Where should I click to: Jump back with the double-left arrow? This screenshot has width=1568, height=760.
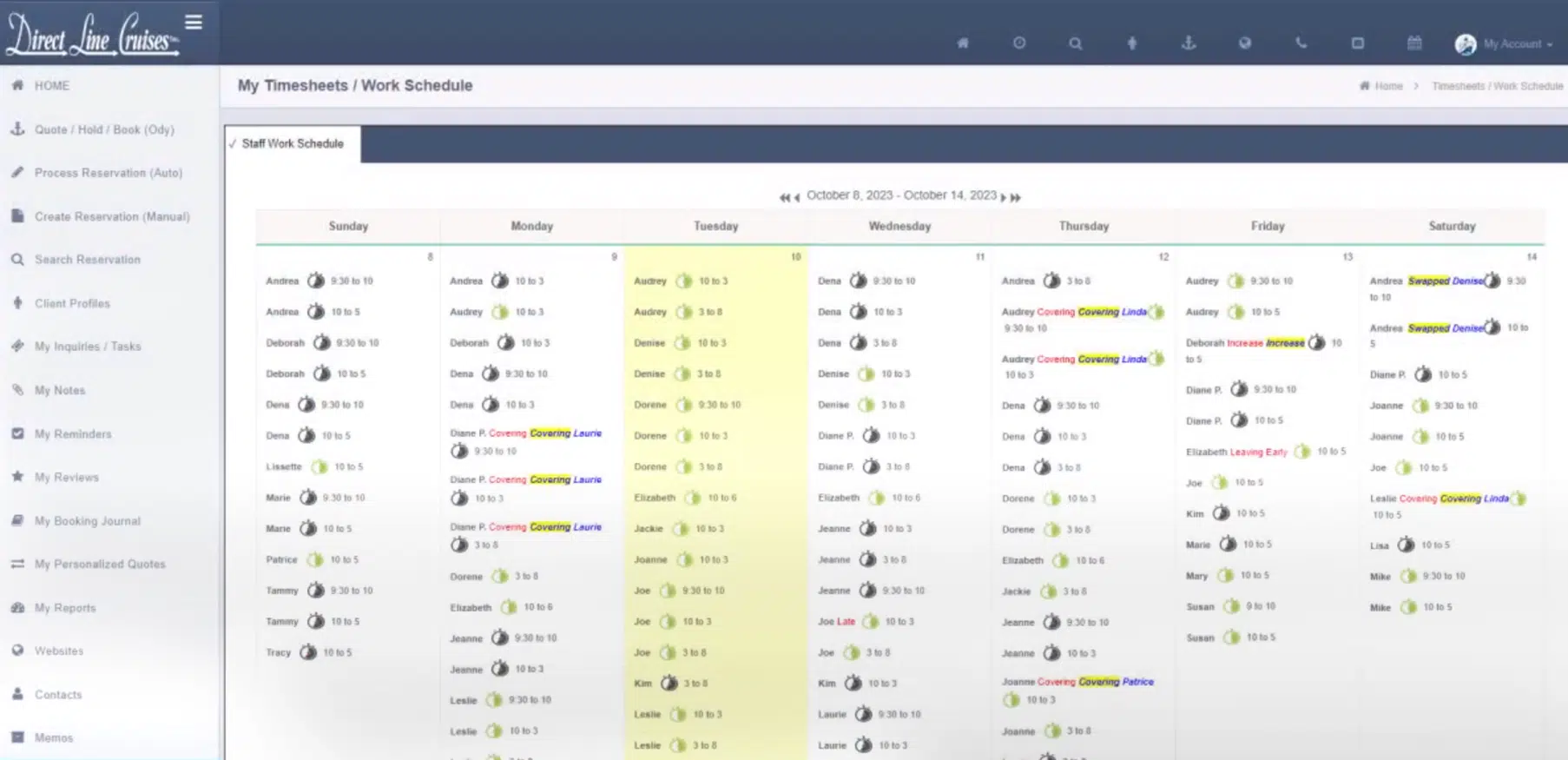(x=784, y=197)
